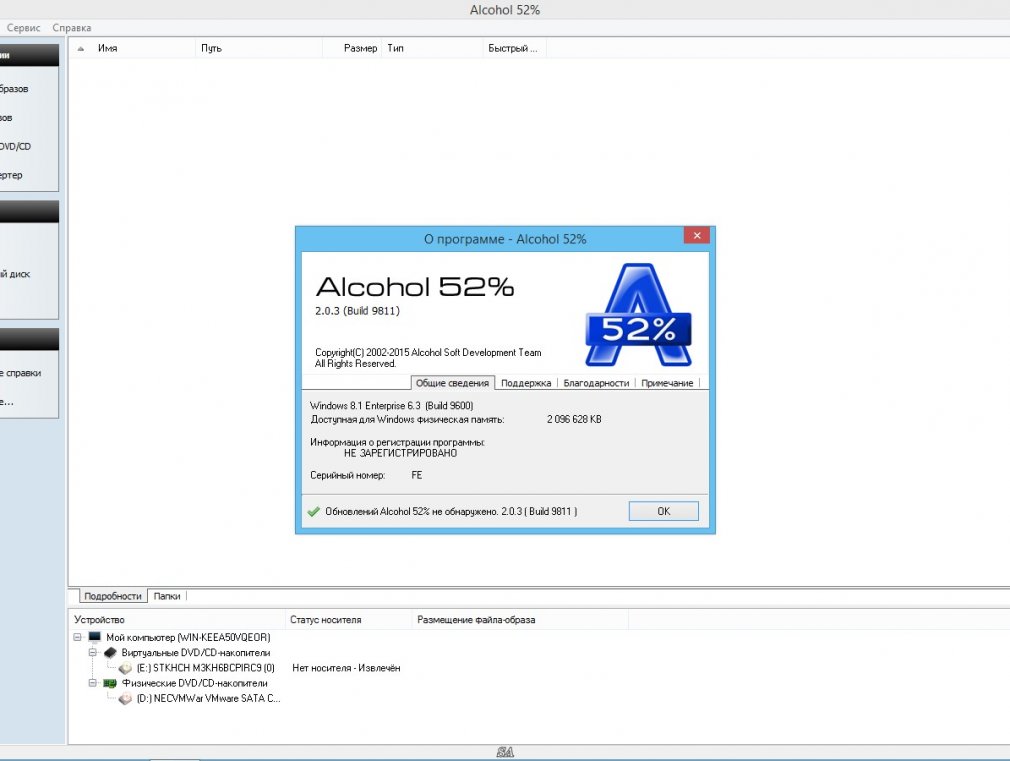The height and width of the screenshot is (761, 1010).
Task: Collapse Физические DVD/CD-накопители node
Action: pos(93,682)
